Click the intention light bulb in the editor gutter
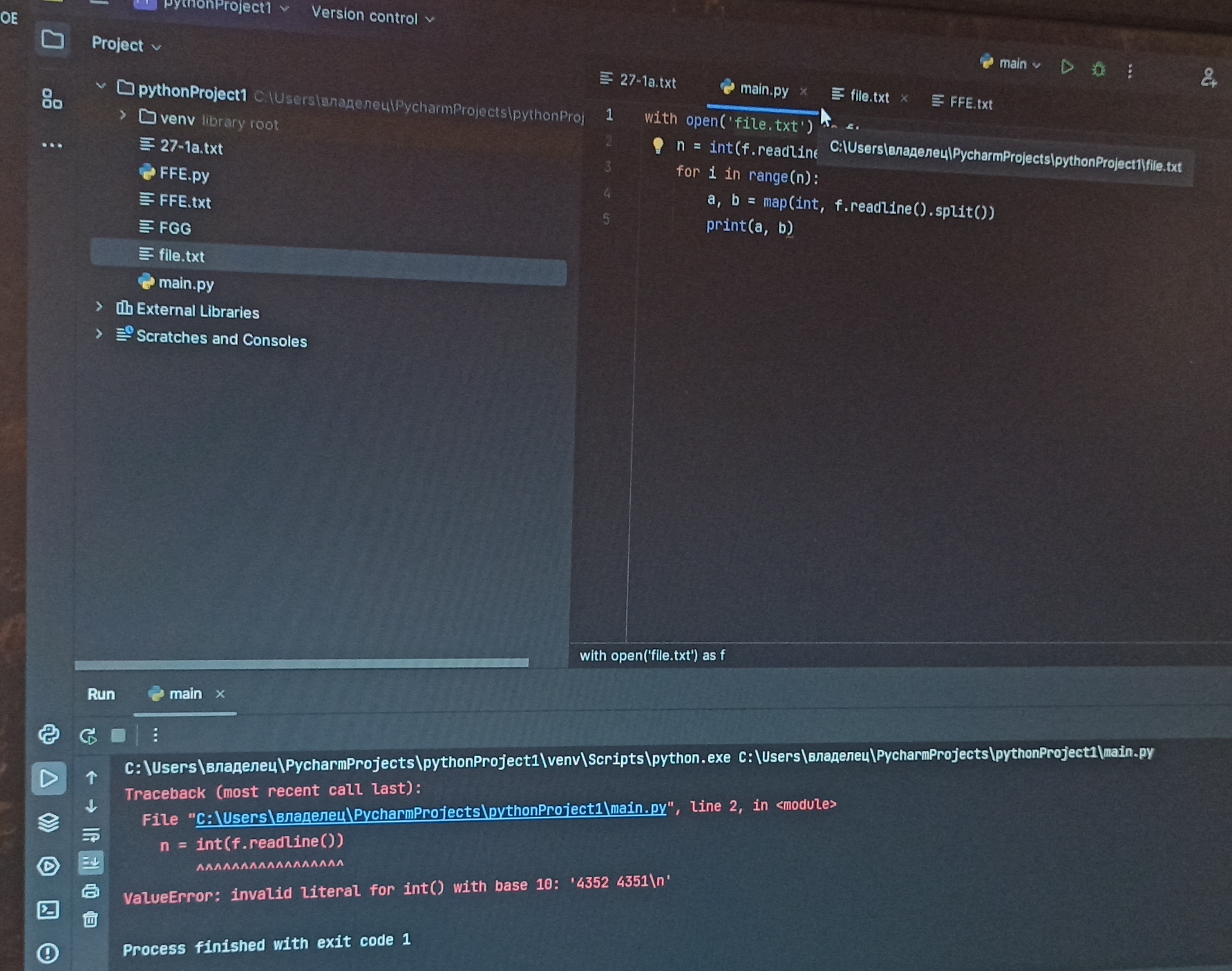This screenshot has width=1232, height=971. coord(660,144)
